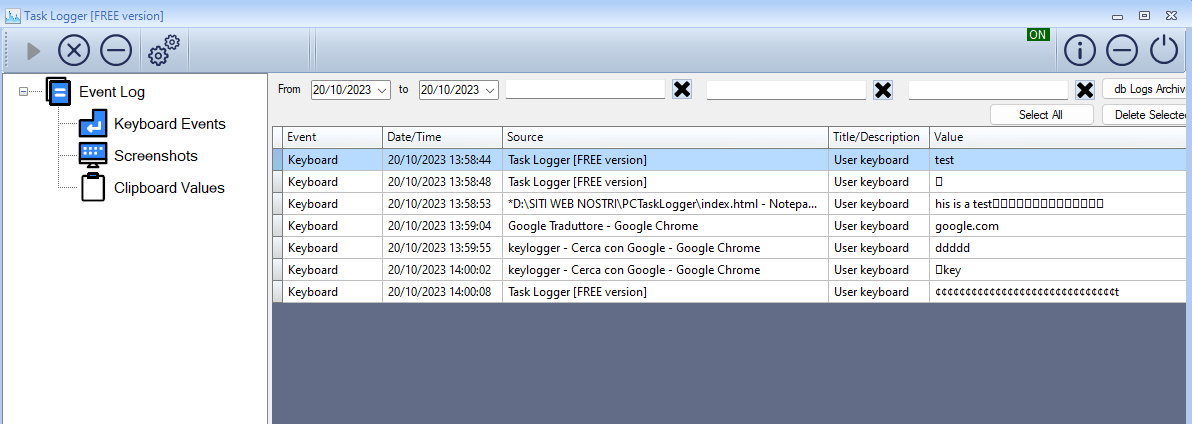Click the Select All button

click(1041, 115)
